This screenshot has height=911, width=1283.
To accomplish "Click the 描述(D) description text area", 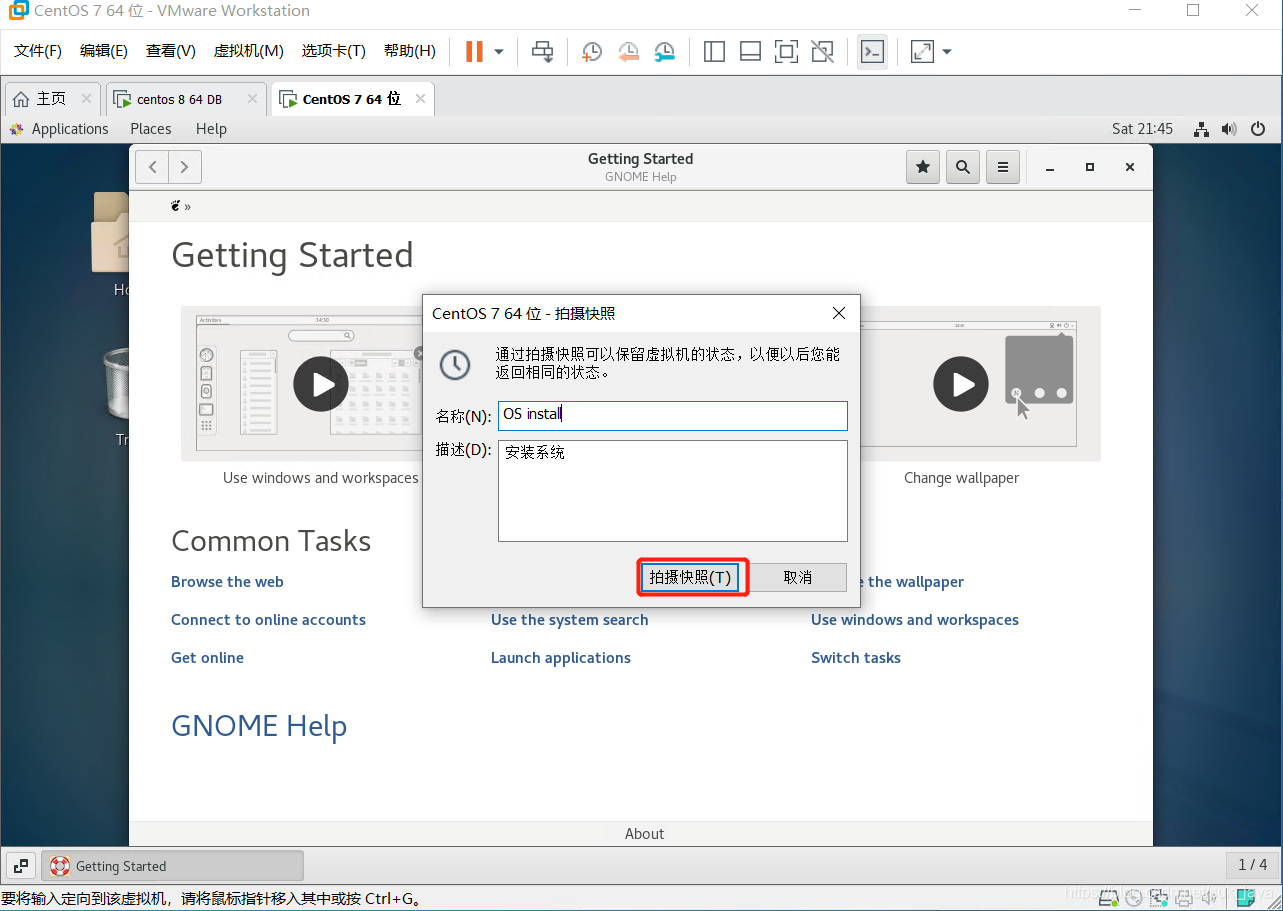I will click(673, 491).
